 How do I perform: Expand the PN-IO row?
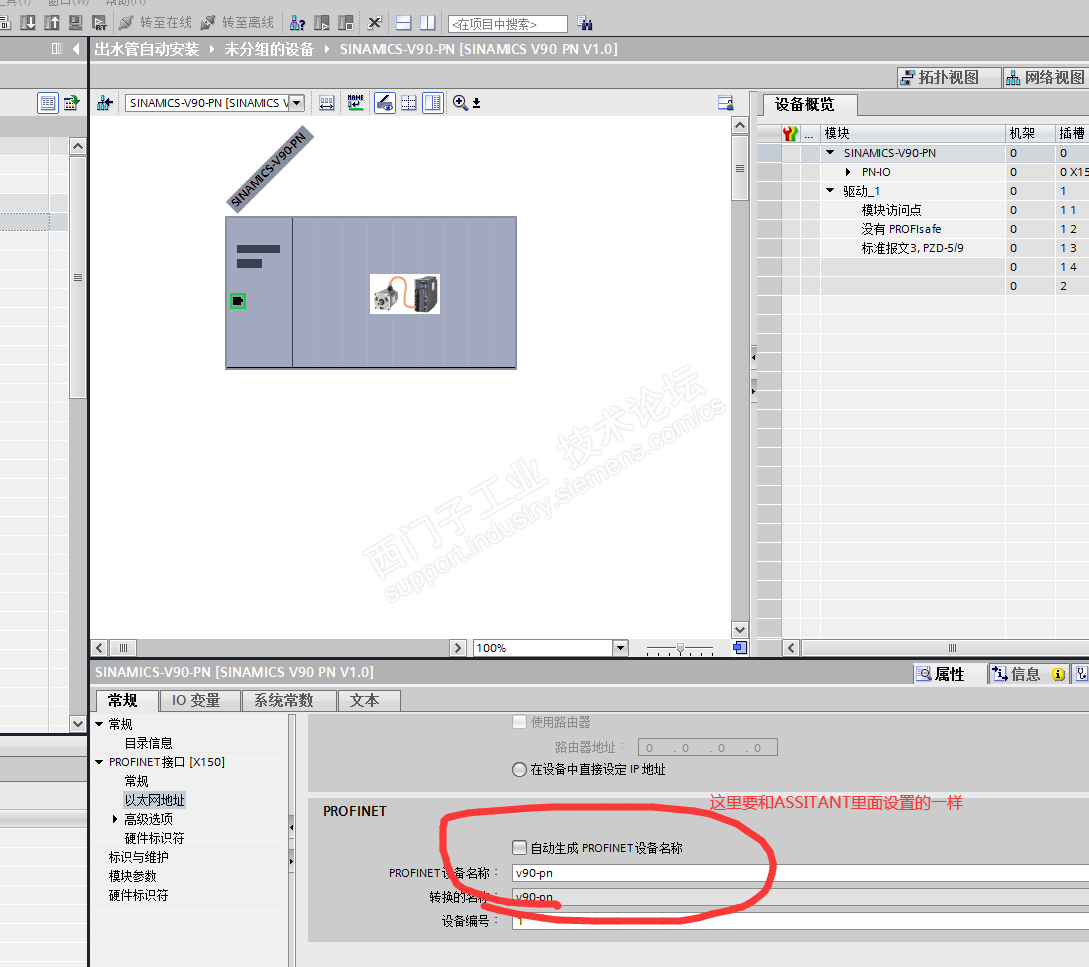(848, 172)
